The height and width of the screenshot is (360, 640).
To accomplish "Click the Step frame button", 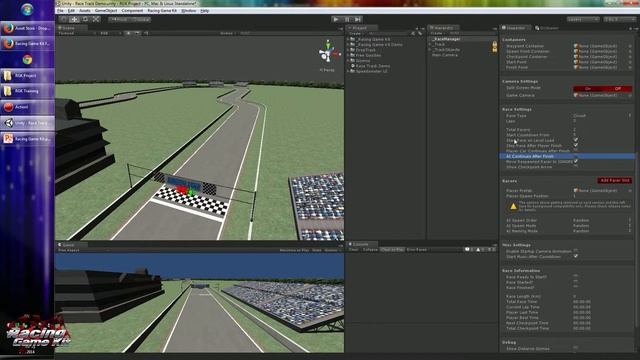I will [x=358, y=19].
